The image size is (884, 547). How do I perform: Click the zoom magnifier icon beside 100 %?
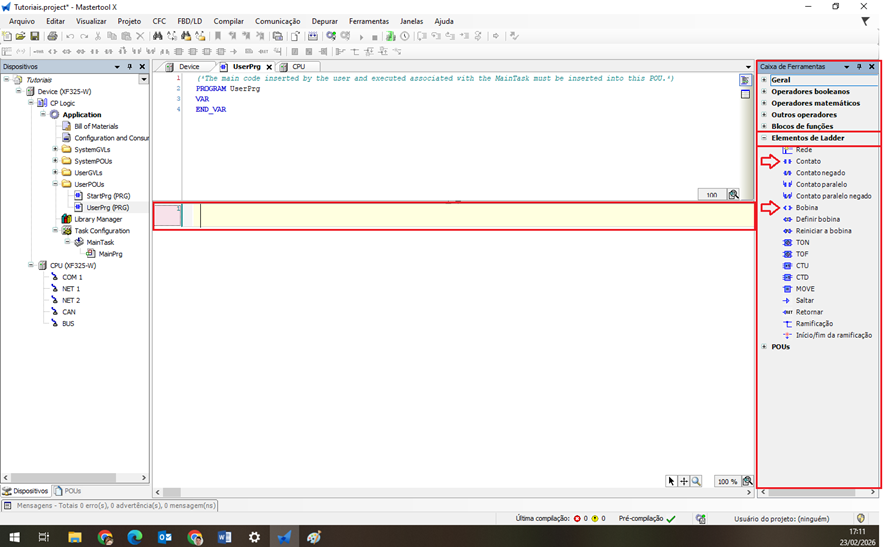point(748,481)
